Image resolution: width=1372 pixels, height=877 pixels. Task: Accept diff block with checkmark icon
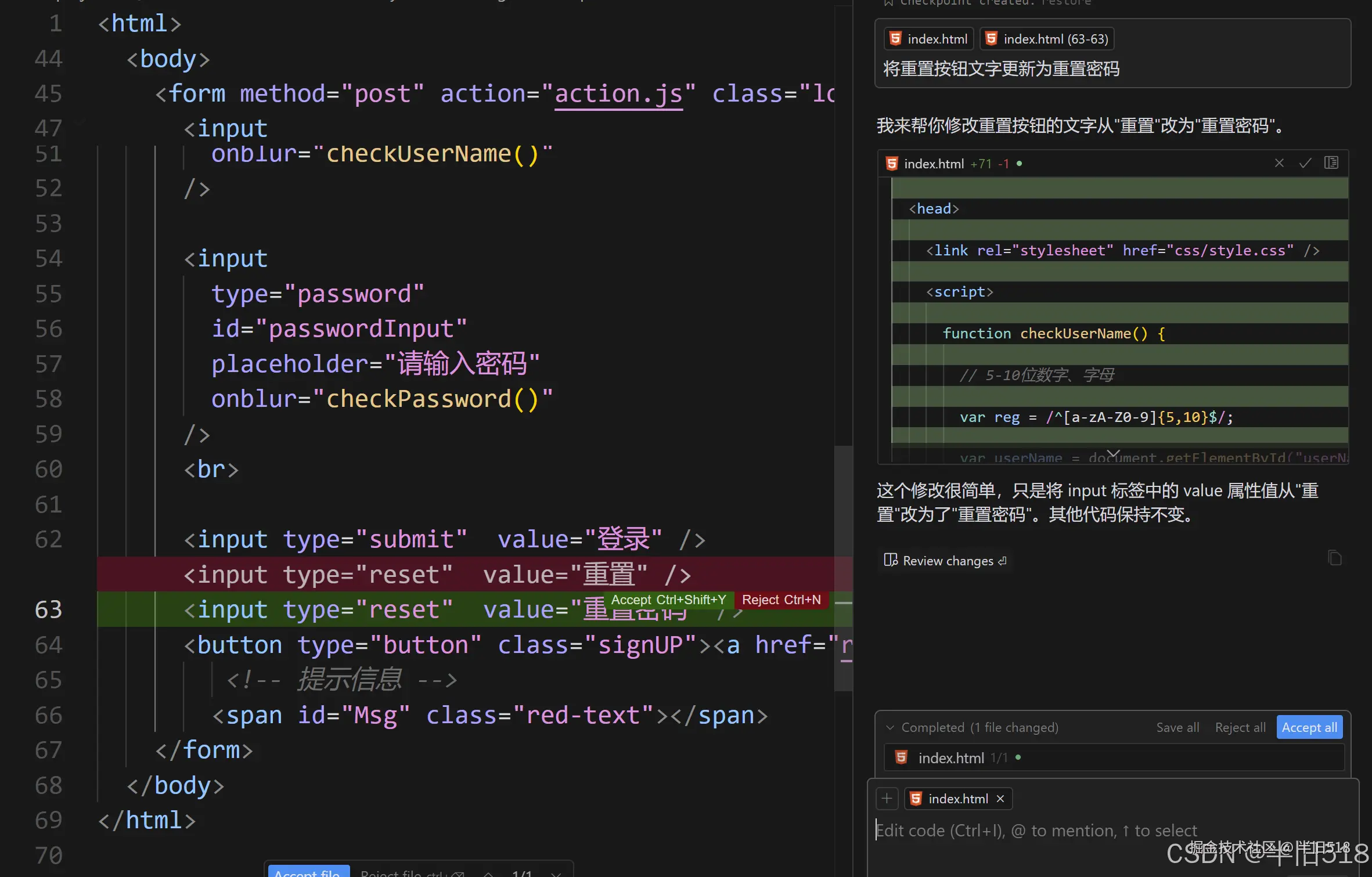point(1305,163)
